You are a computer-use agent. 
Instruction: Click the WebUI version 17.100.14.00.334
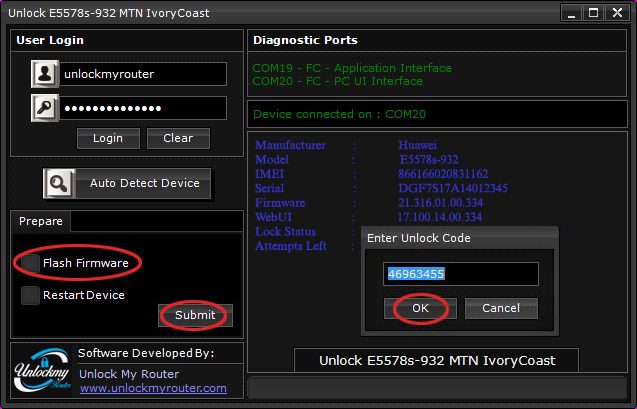[440, 217]
